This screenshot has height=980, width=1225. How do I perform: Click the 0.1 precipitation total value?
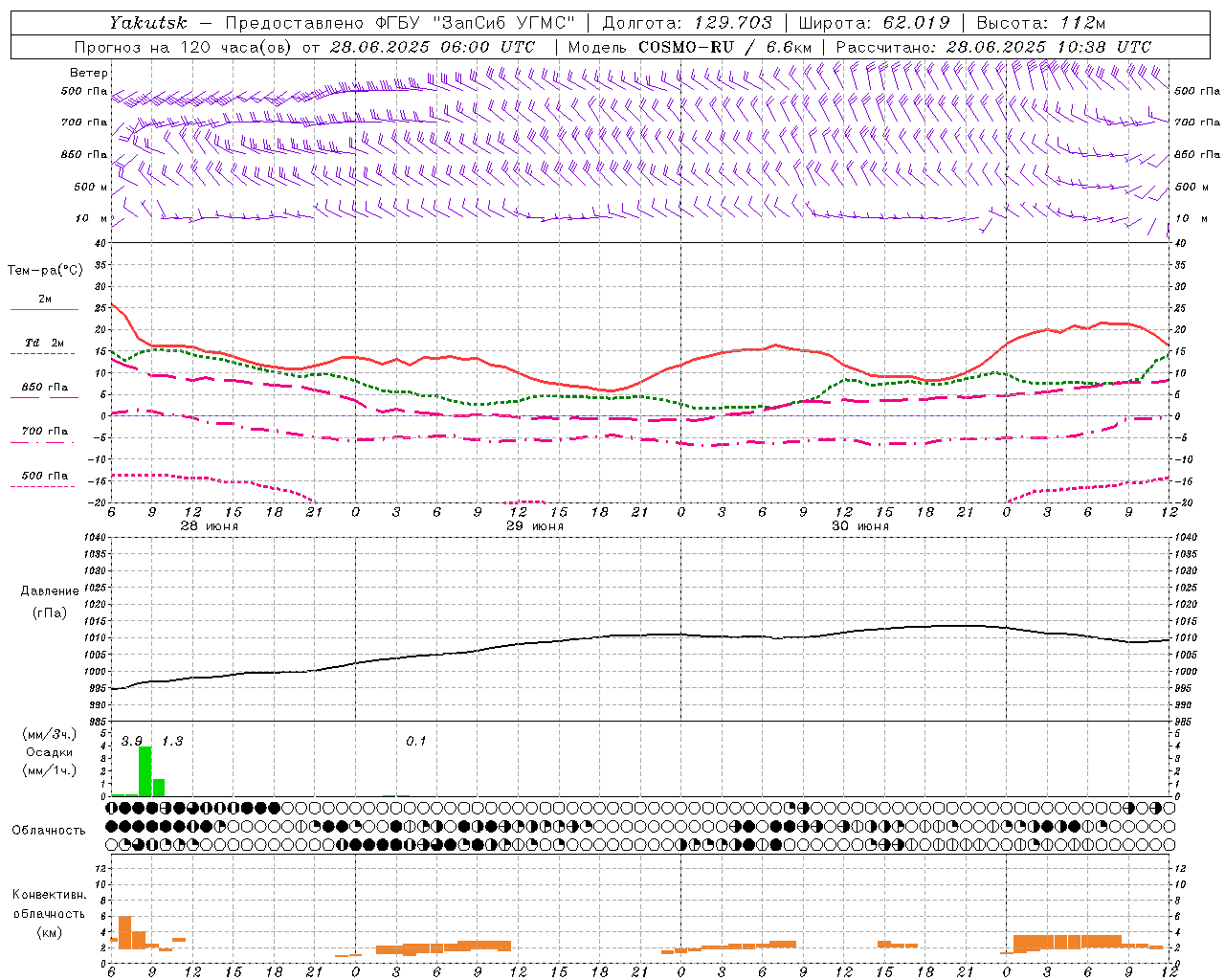(x=415, y=742)
